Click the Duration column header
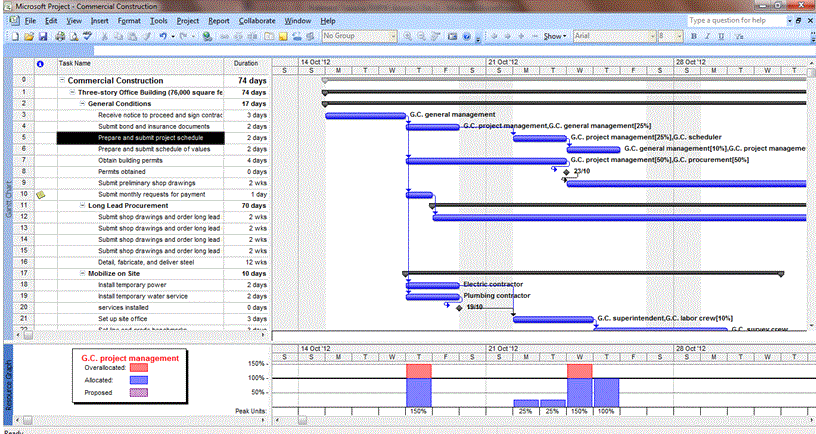Screen dimensions: 816x434 pyautogui.click(x=247, y=66)
